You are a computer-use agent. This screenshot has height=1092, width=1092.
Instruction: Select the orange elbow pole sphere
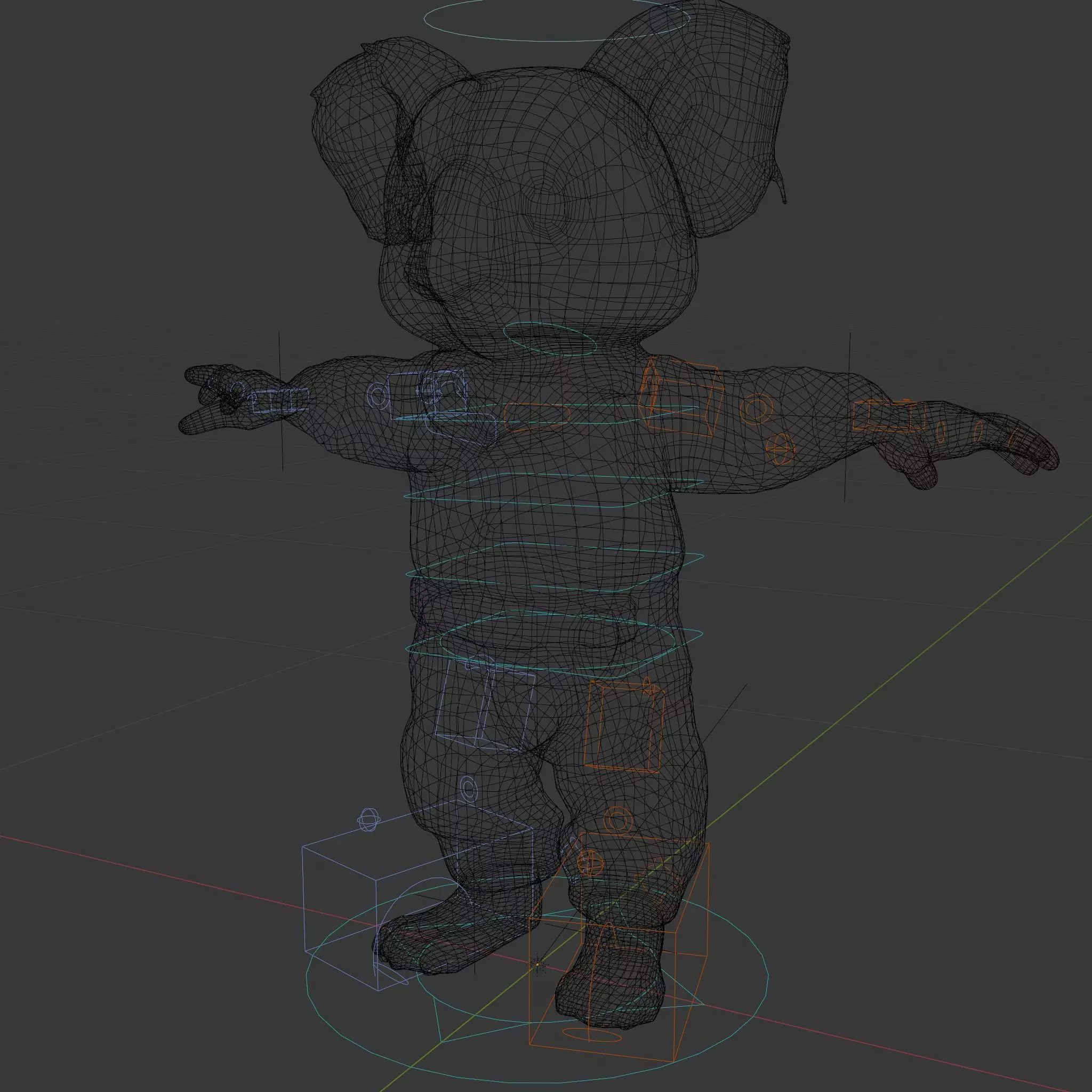(x=781, y=449)
